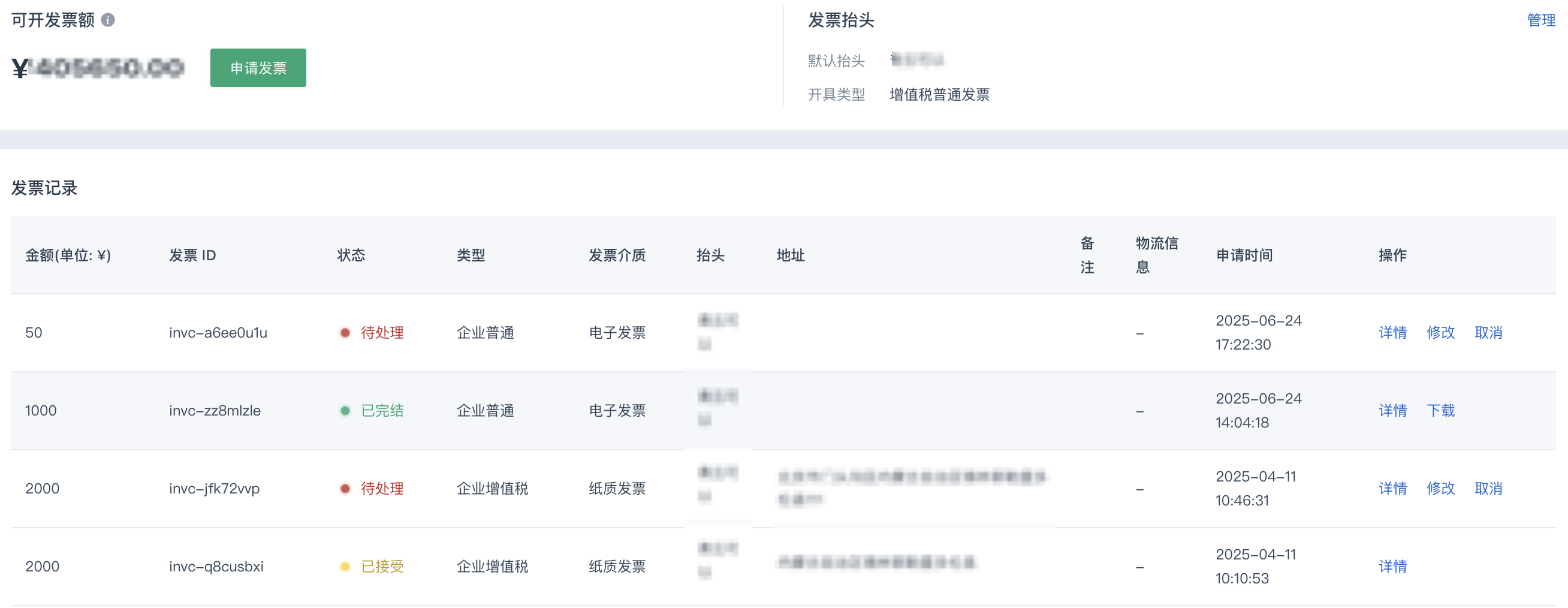This screenshot has width=1568, height=608.
Task: Open 管理 link for invoice titles
Action: click(x=1540, y=20)
